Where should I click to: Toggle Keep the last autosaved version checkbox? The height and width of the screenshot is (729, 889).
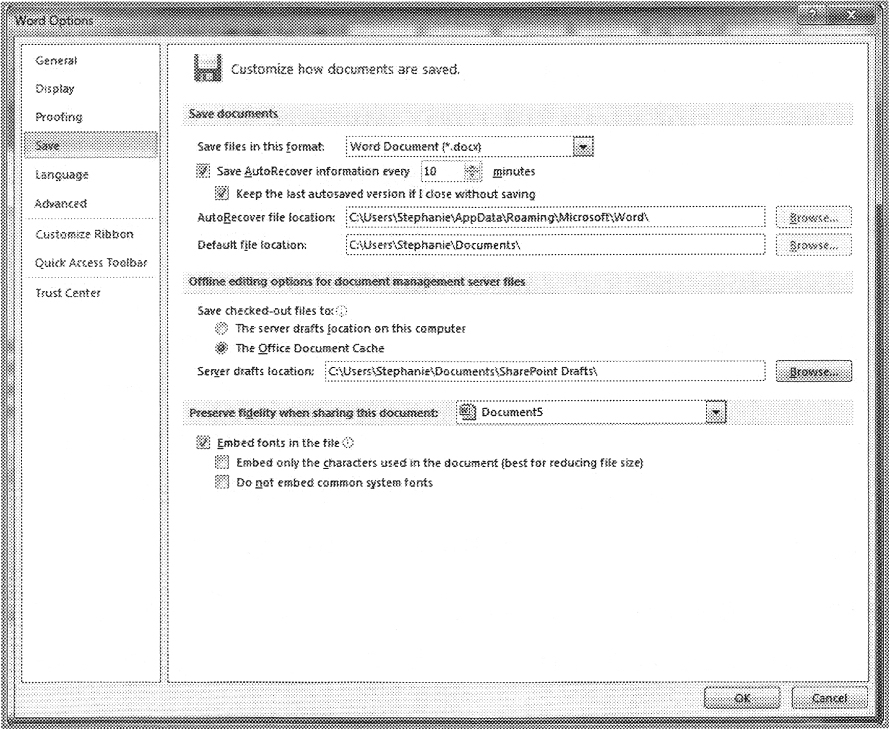tap(222, 194)
